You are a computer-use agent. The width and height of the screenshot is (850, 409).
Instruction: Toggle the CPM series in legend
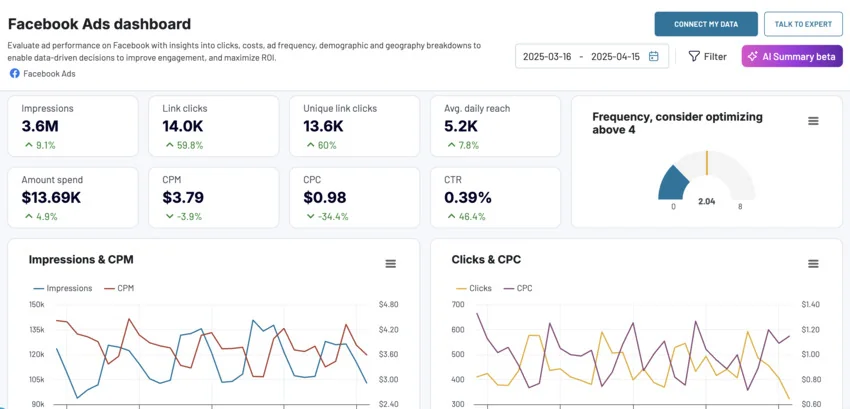(x=119, y=288)
